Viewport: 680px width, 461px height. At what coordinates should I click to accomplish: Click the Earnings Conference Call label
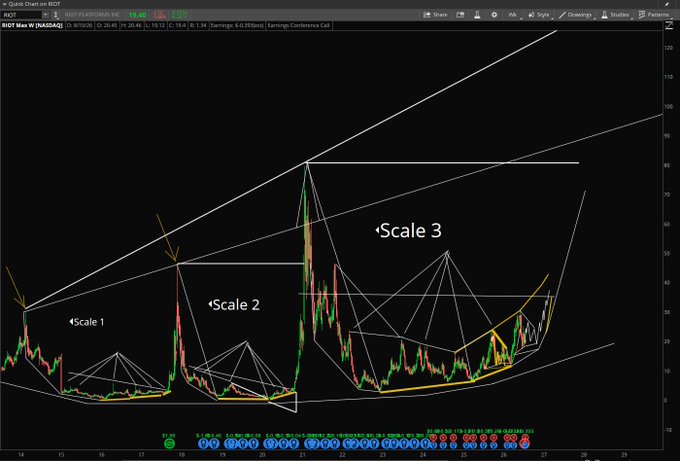coord(299,26)
